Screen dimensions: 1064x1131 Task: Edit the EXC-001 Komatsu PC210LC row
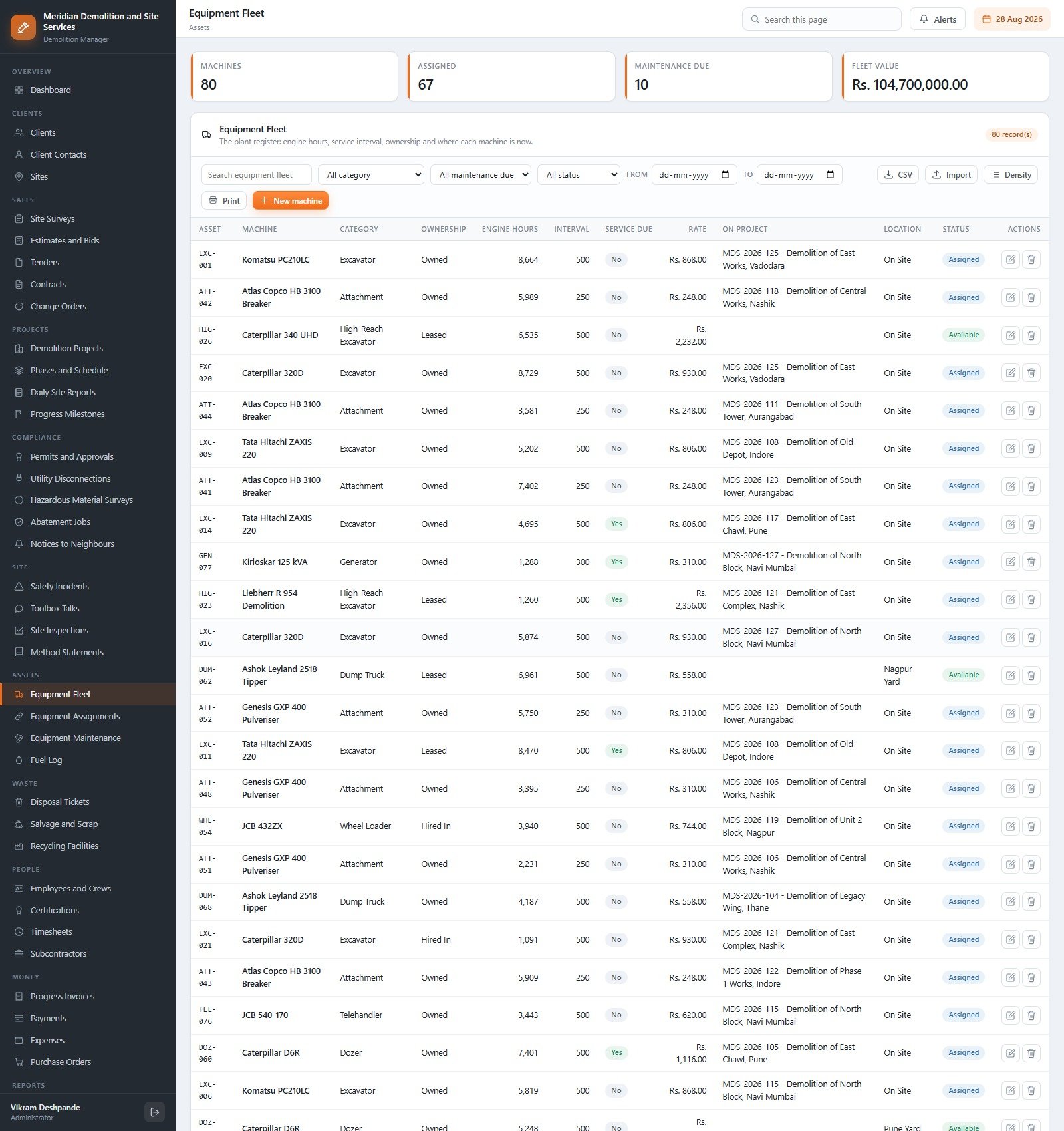coord(1010,259)
